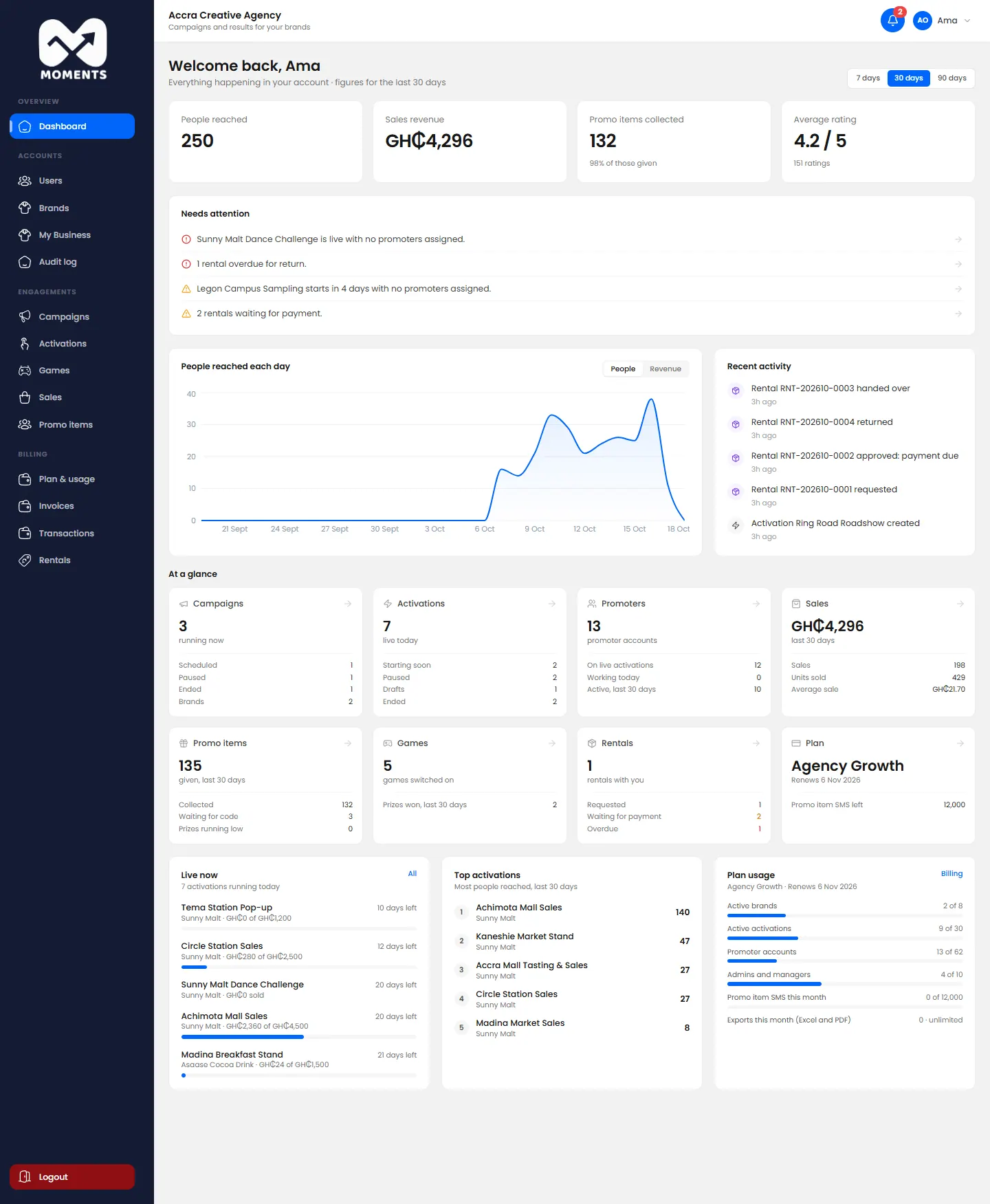Open the Billing link in Plan usage
Screen dimensions: 990x1204
pyautogui.click(x=951, y=874)
